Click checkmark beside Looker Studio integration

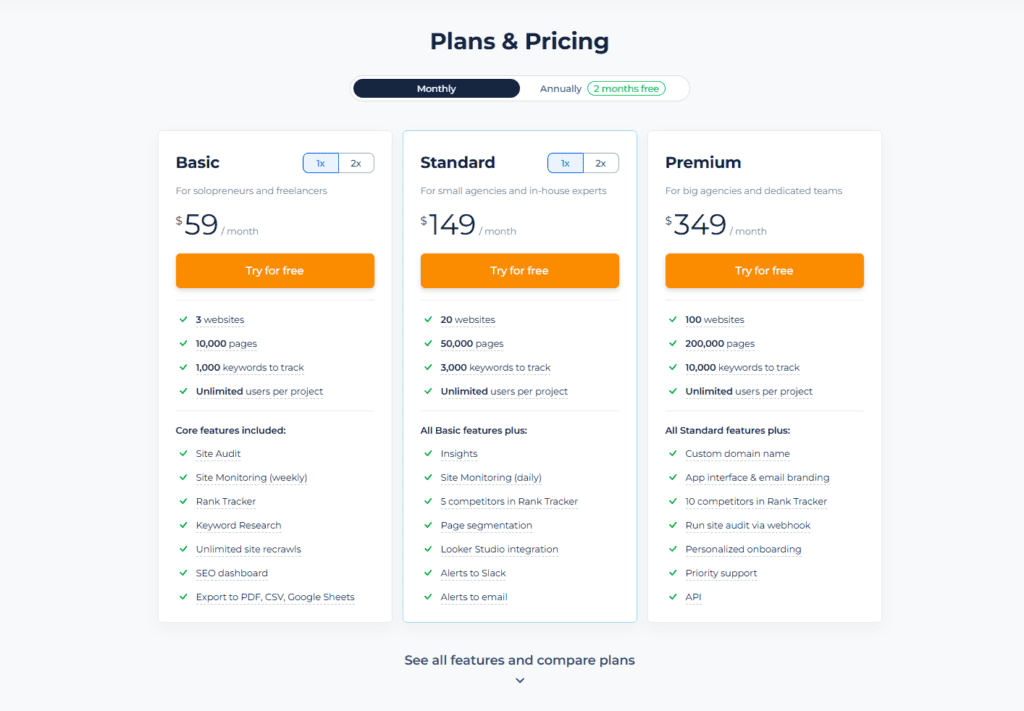tap(428, 549)
